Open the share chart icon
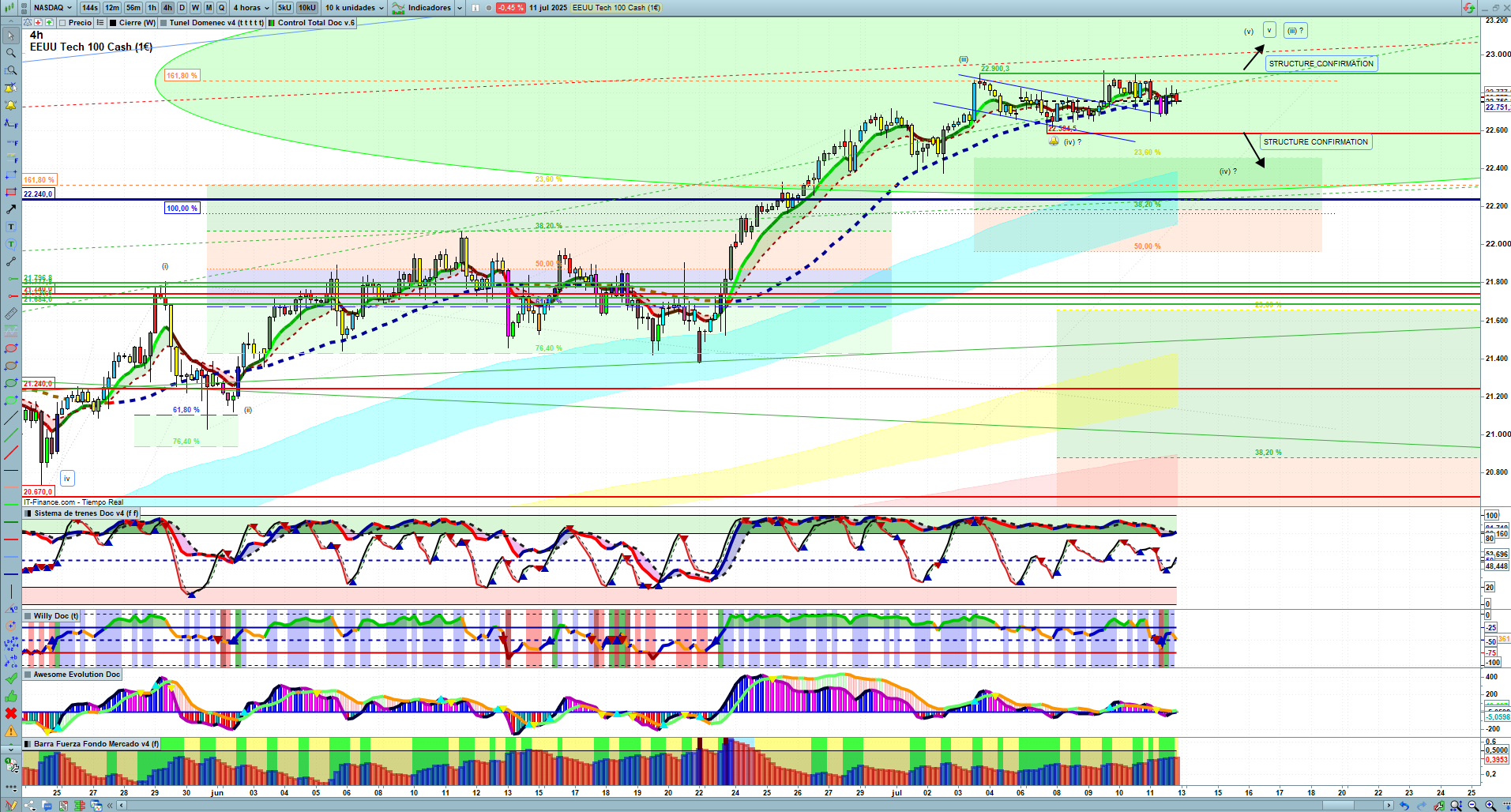The height and width of the screenshot is (812, 1511). (x=29, y=806)
